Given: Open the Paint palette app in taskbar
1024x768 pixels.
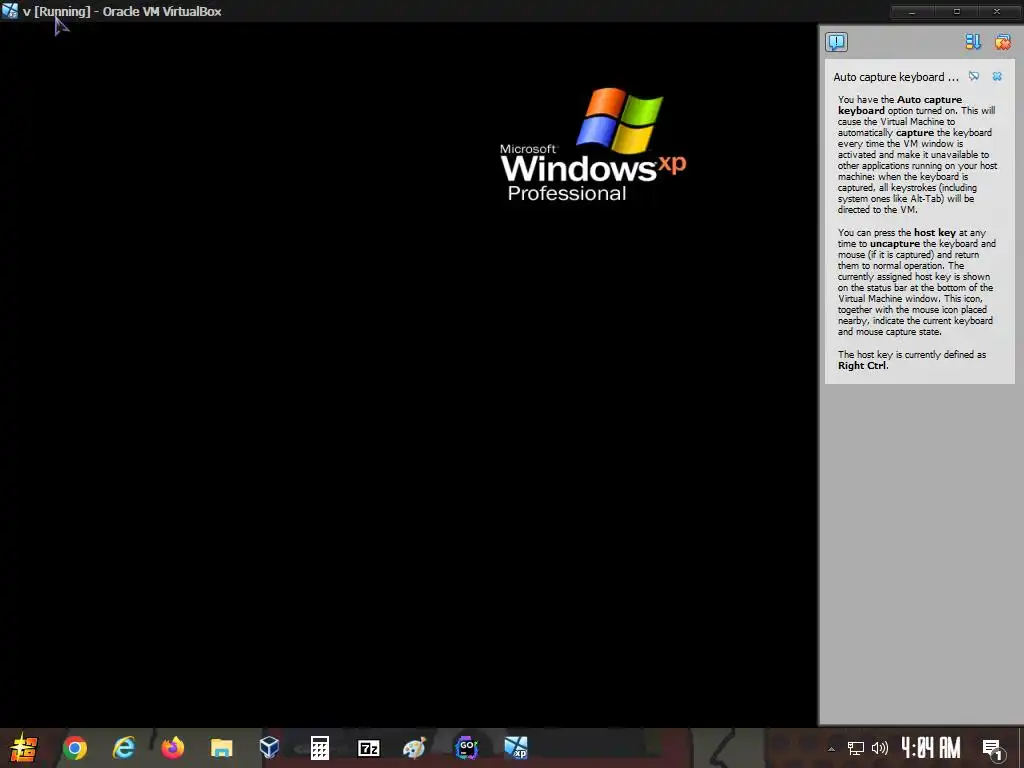Looking at the screenshot, I should coord(414,748).
